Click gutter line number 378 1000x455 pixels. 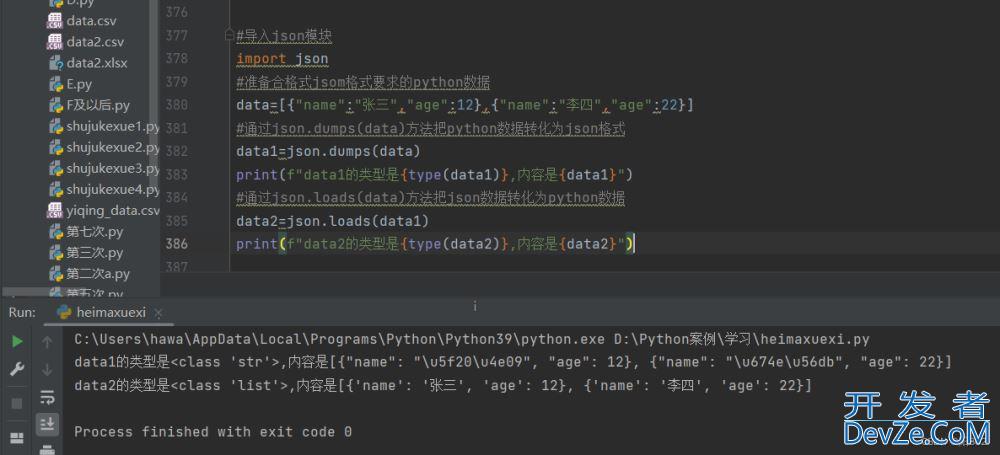click(176, 58)
